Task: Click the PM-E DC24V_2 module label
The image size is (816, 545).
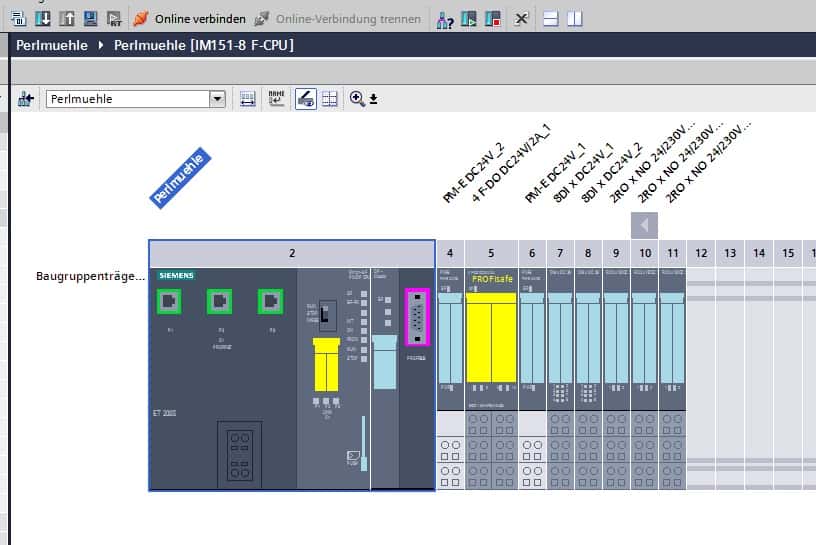Action: tap(474, 172)
